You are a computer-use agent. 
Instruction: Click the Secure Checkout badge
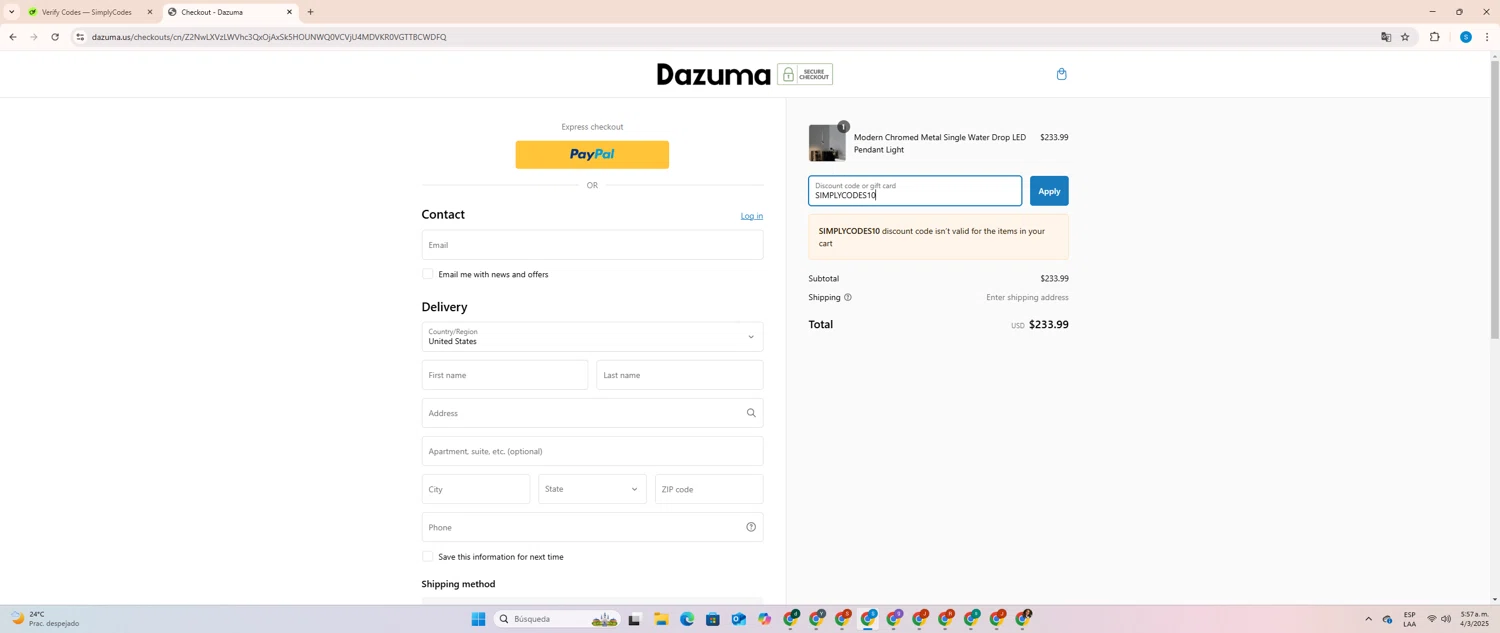[x=805, y=74]
